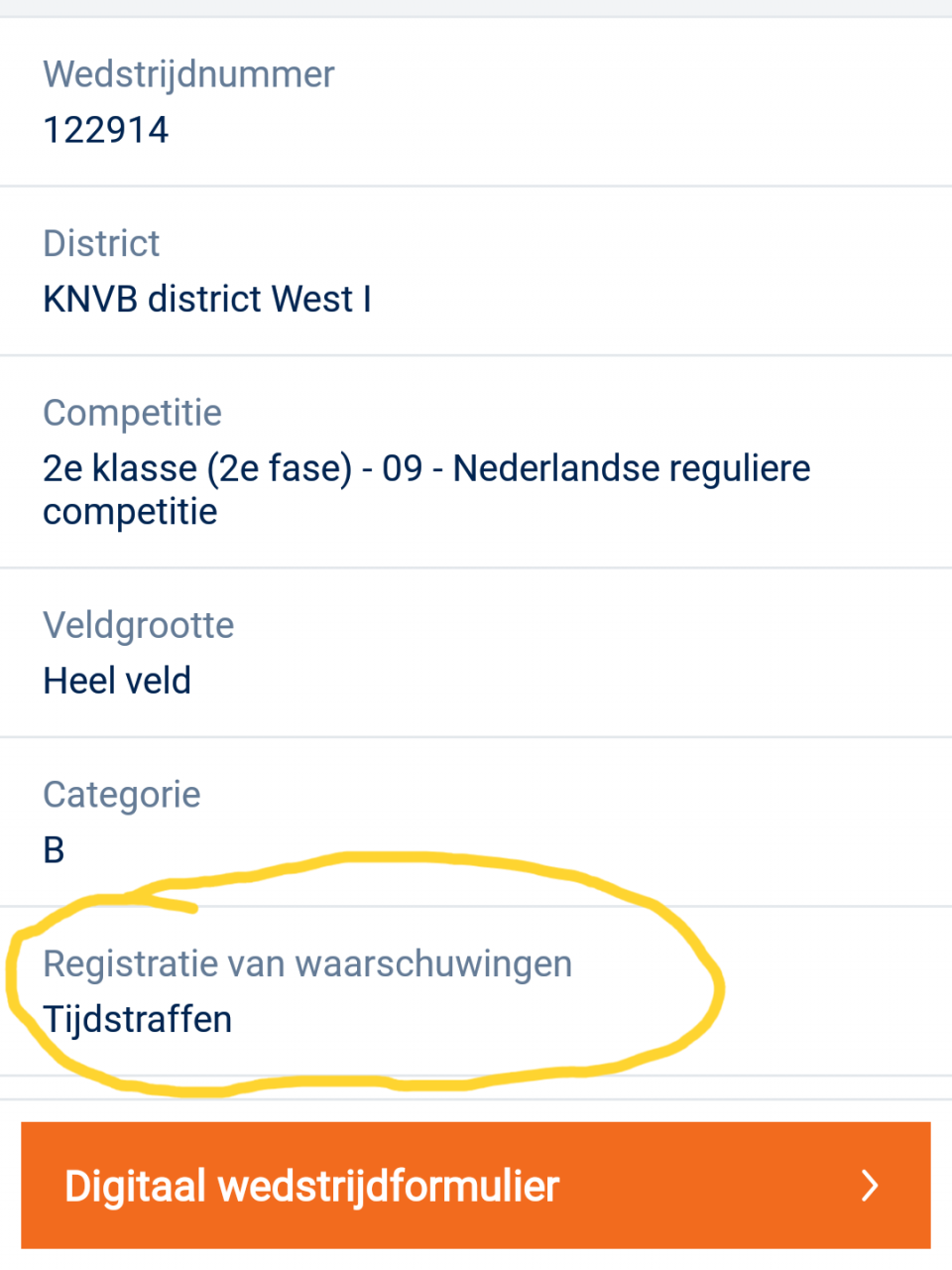Click the word 'competitie' on the second value line
Viewport: 952px width, 1270px height.
(130, 512)
